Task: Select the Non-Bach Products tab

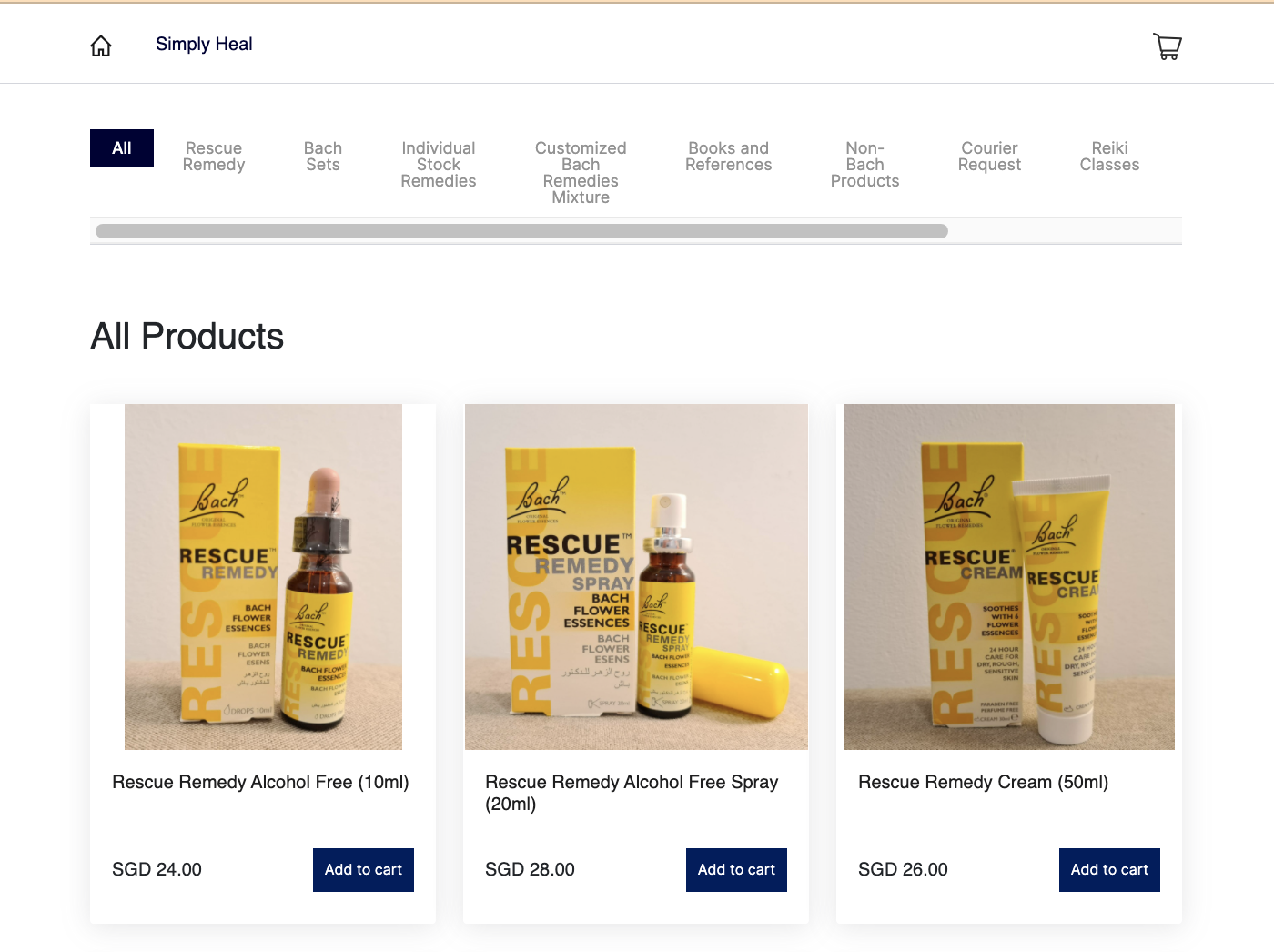Action: point(864,165)
